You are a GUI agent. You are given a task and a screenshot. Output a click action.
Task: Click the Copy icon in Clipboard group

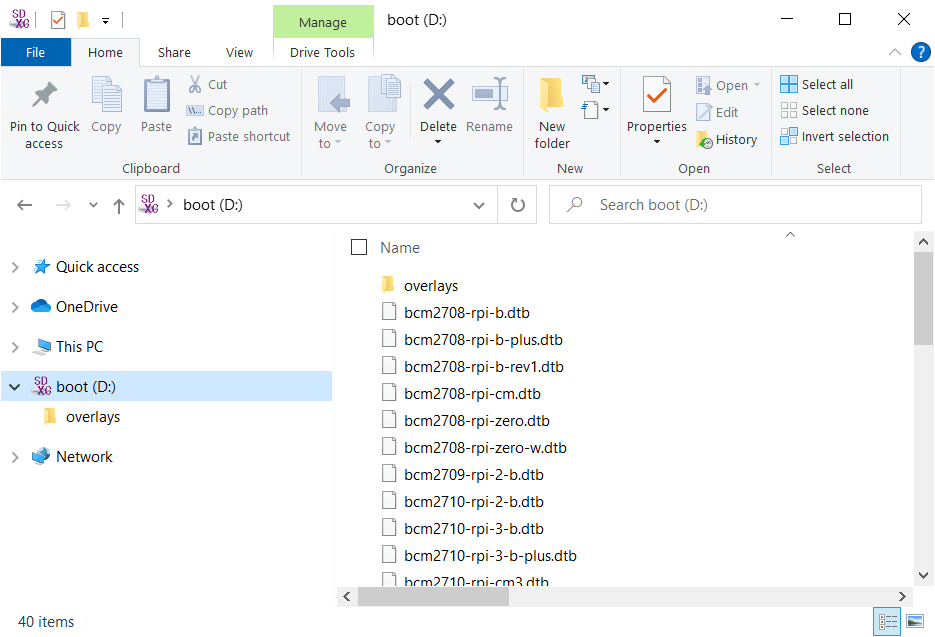[x=106, y=94]
